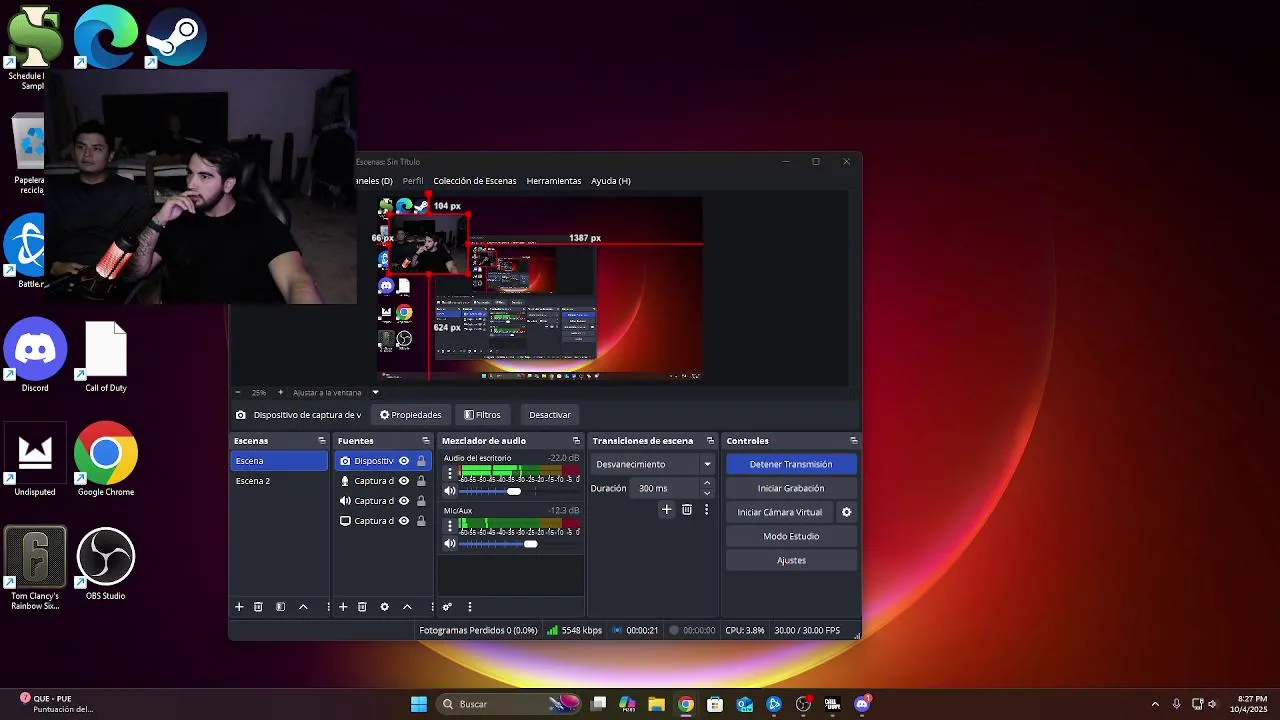The image size is (1280, 720).
Task: Toggle visibility of the speaker Captura source
Action: point(404,501)
